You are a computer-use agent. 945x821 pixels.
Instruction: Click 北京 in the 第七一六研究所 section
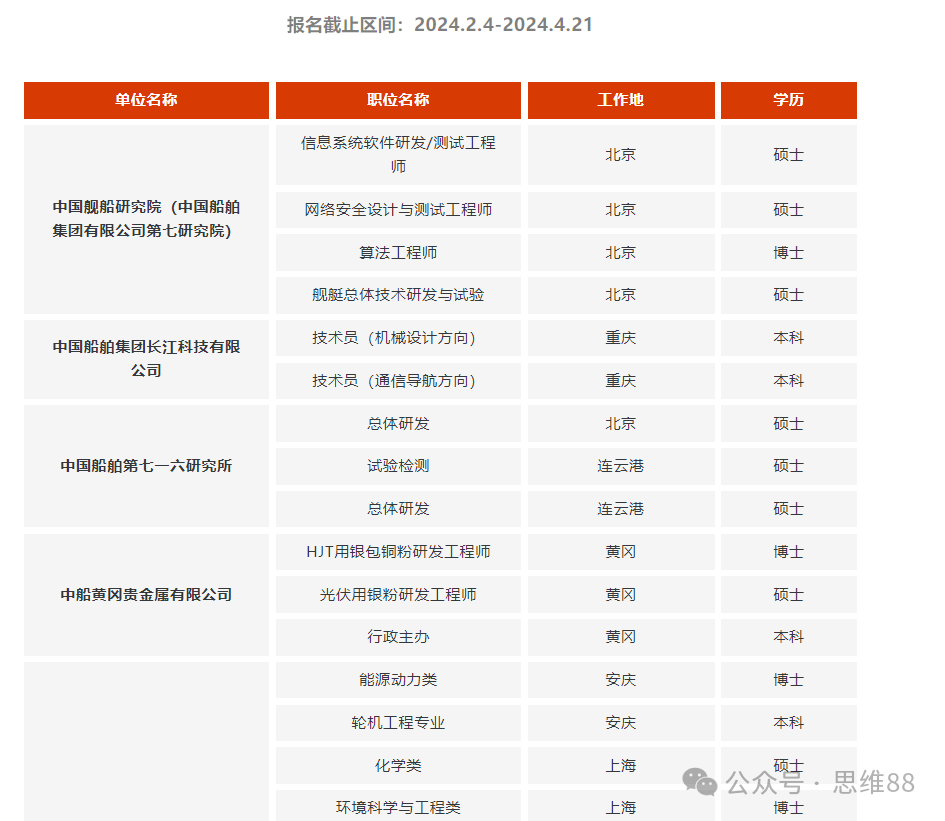(621, 424)
